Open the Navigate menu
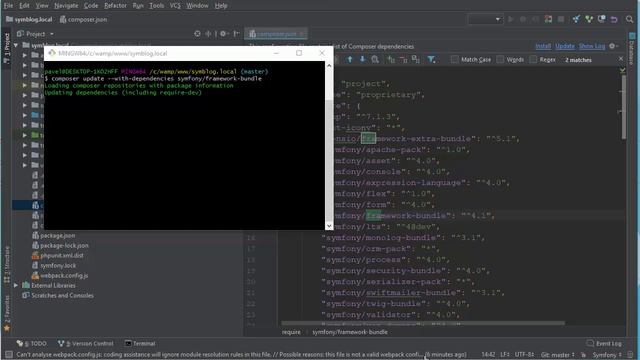Viewport: 640px width, 360px height. 66,6
